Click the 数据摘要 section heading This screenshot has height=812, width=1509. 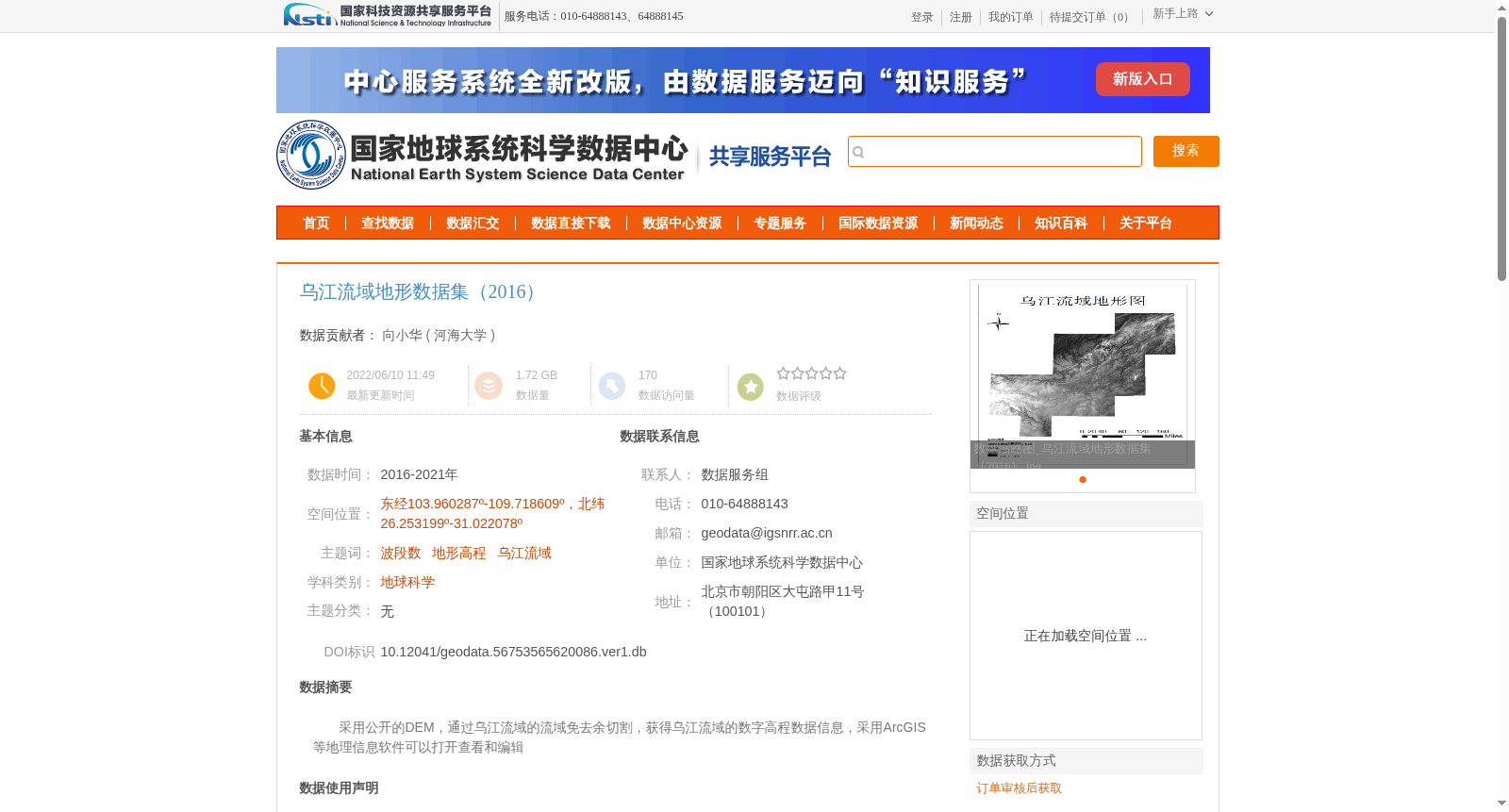(x=325, y=688)
